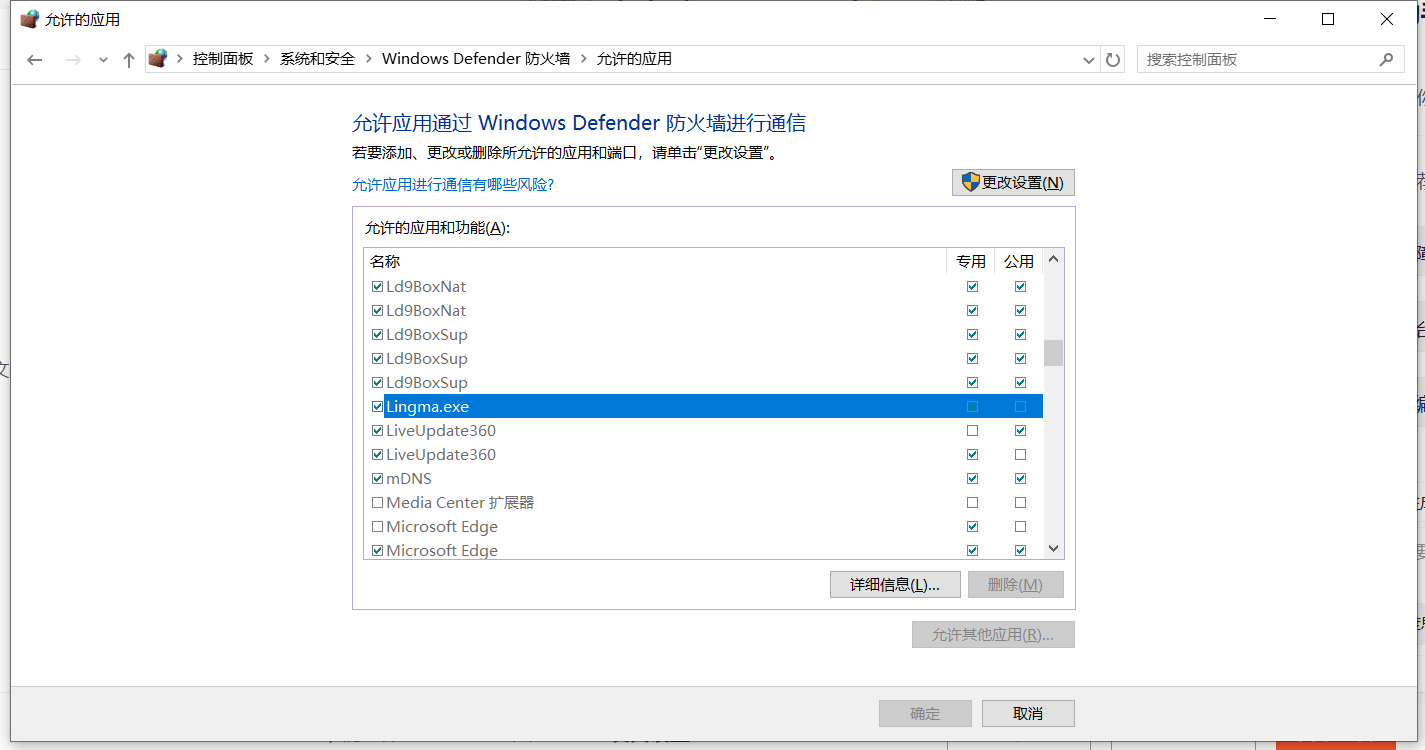This screenshot has width=1425, height=750.
Task: Click the control panel icon in address bar
Action: click(157, 59)
